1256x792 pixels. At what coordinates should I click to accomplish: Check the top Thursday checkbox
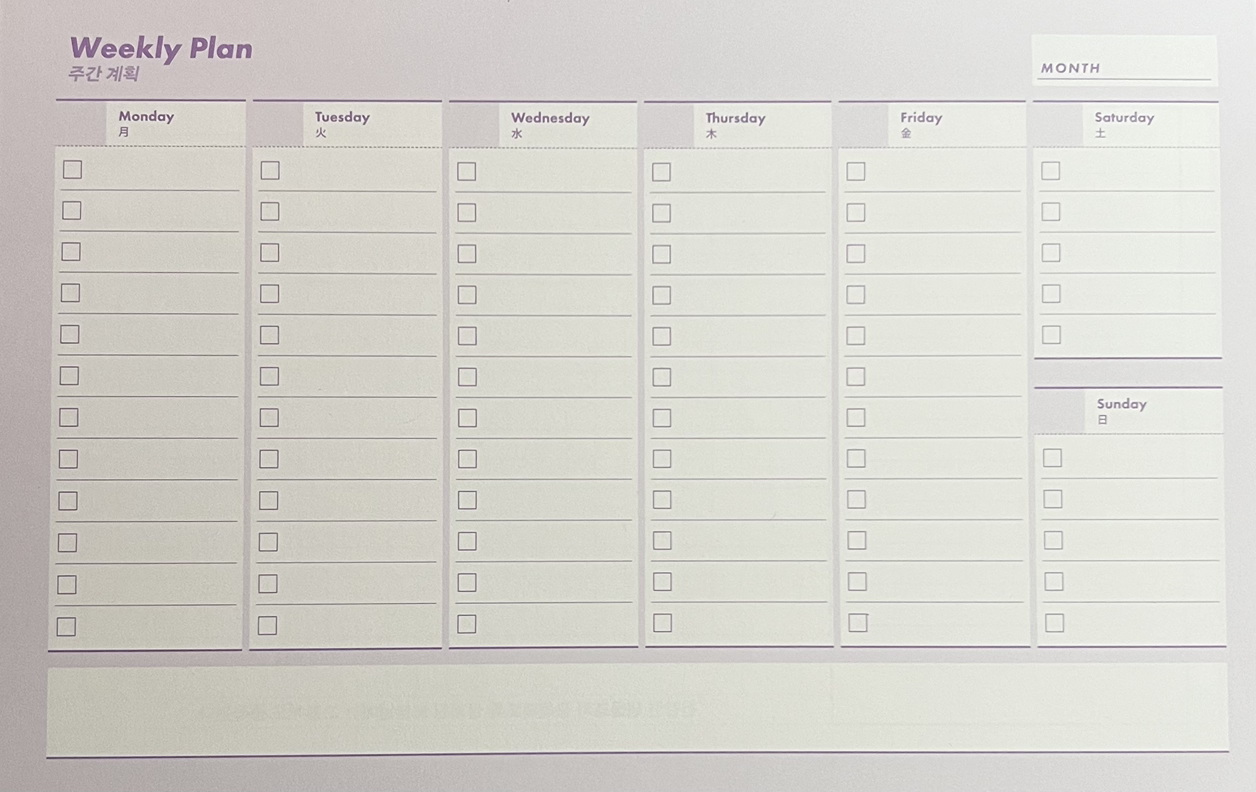tap(661, 172)
